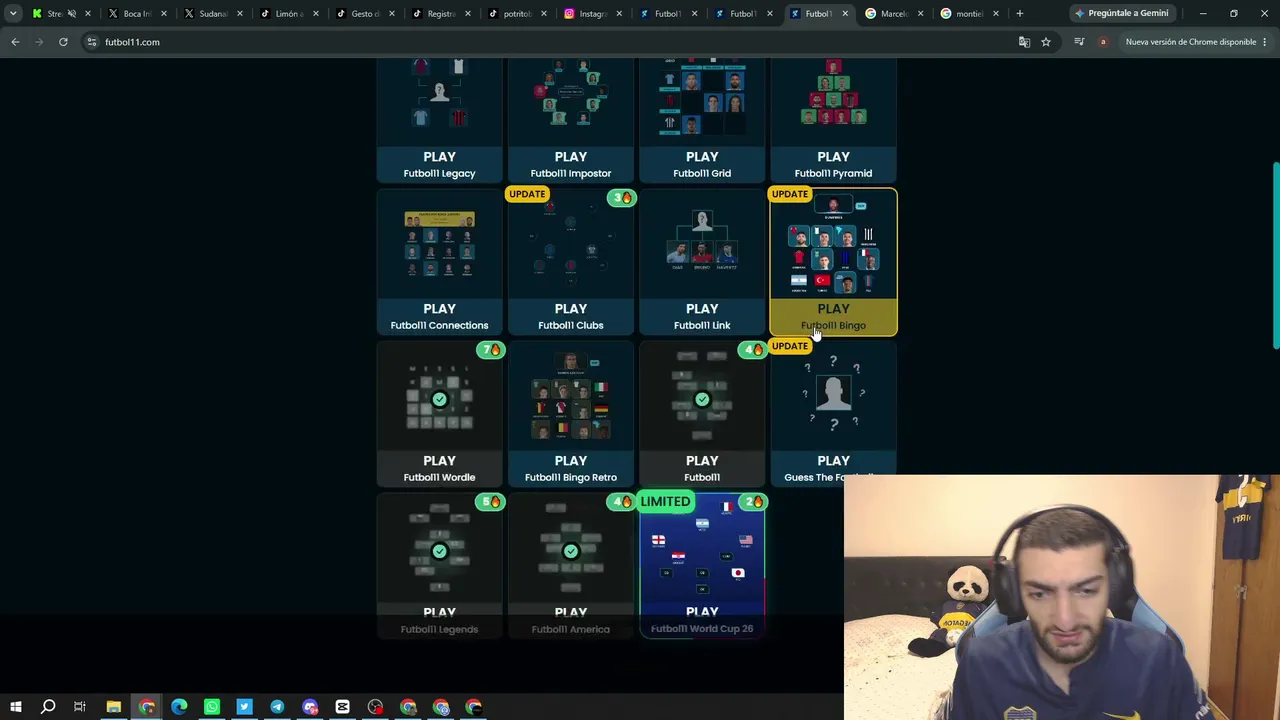
Task: Unmute the Kick stream tab audio icon
Action: pos(72,14)
